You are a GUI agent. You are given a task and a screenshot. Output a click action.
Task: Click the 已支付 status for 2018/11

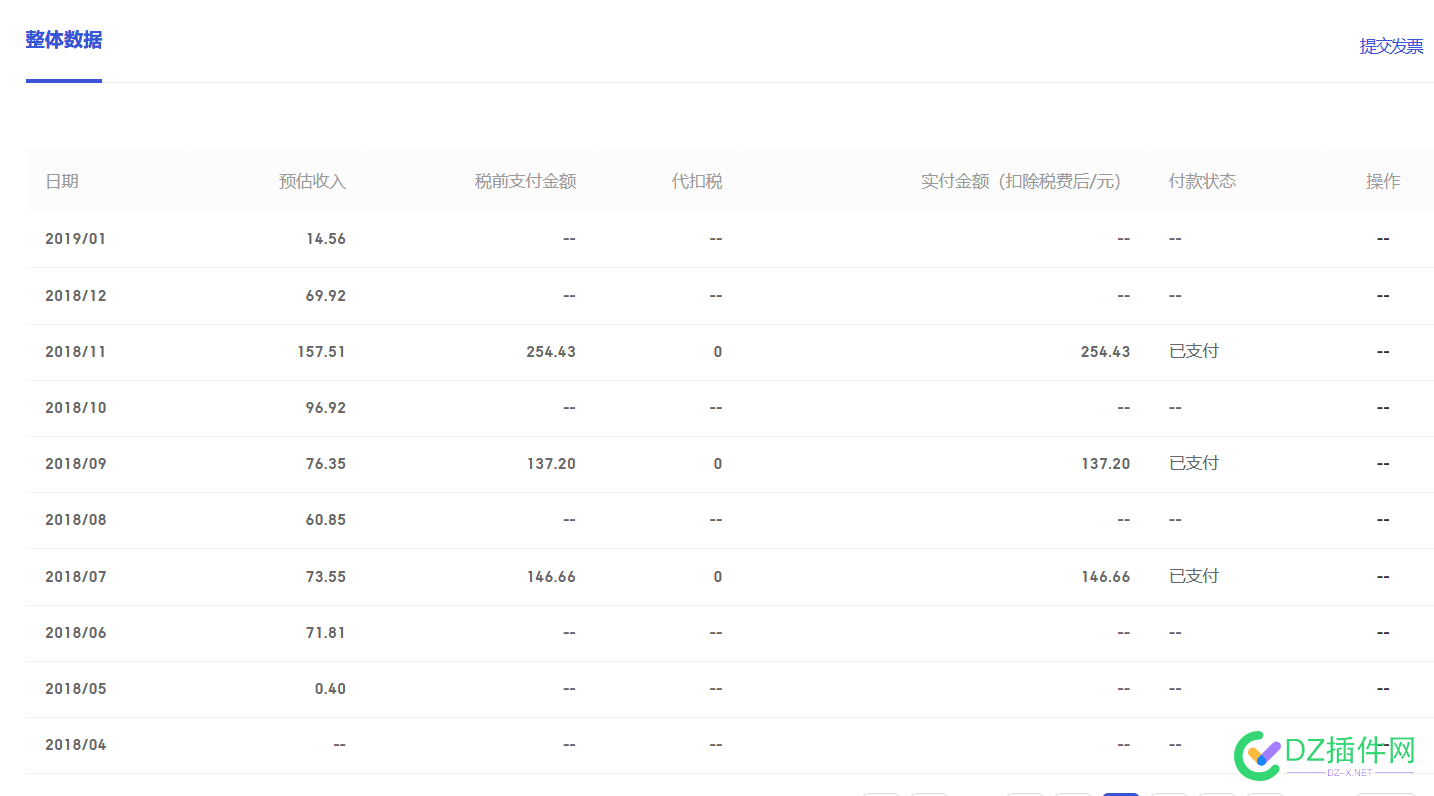coord(1194,351)
